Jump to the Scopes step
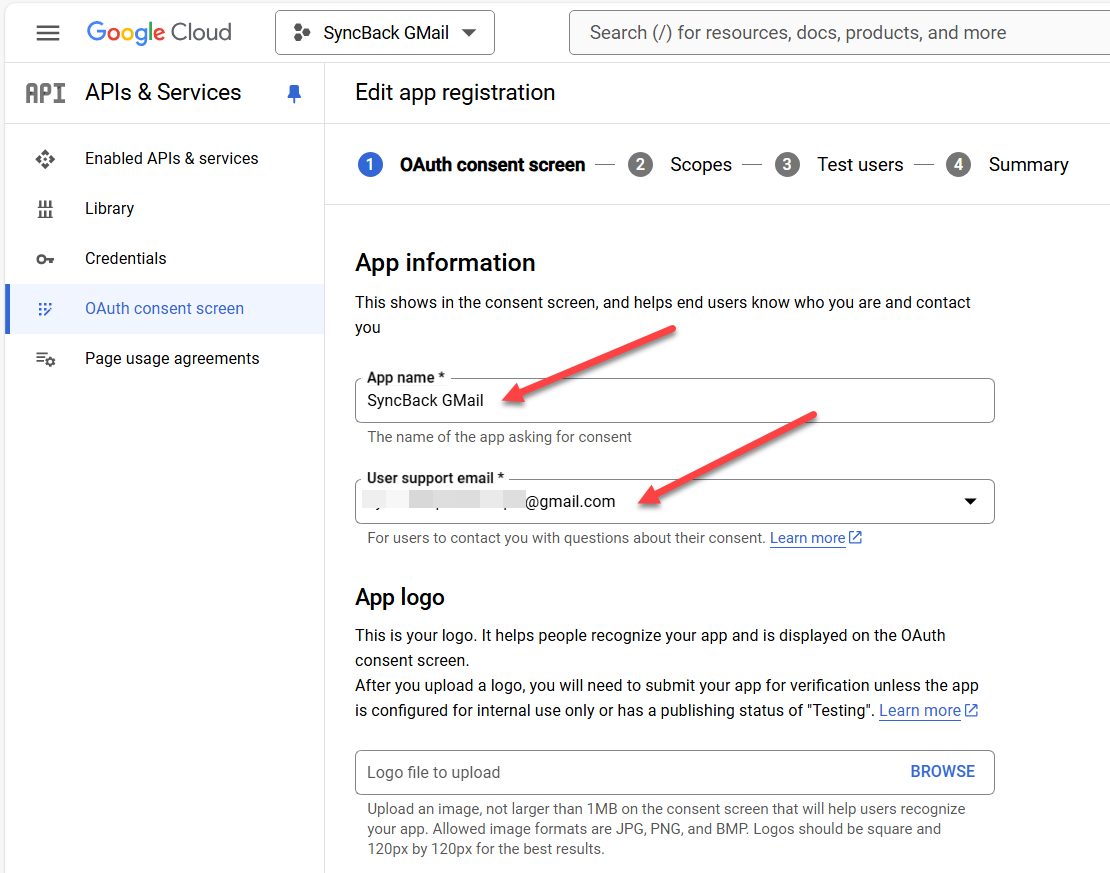Image resolution: width=1110 pixels, height=873 pixels. tap(701, 164)
